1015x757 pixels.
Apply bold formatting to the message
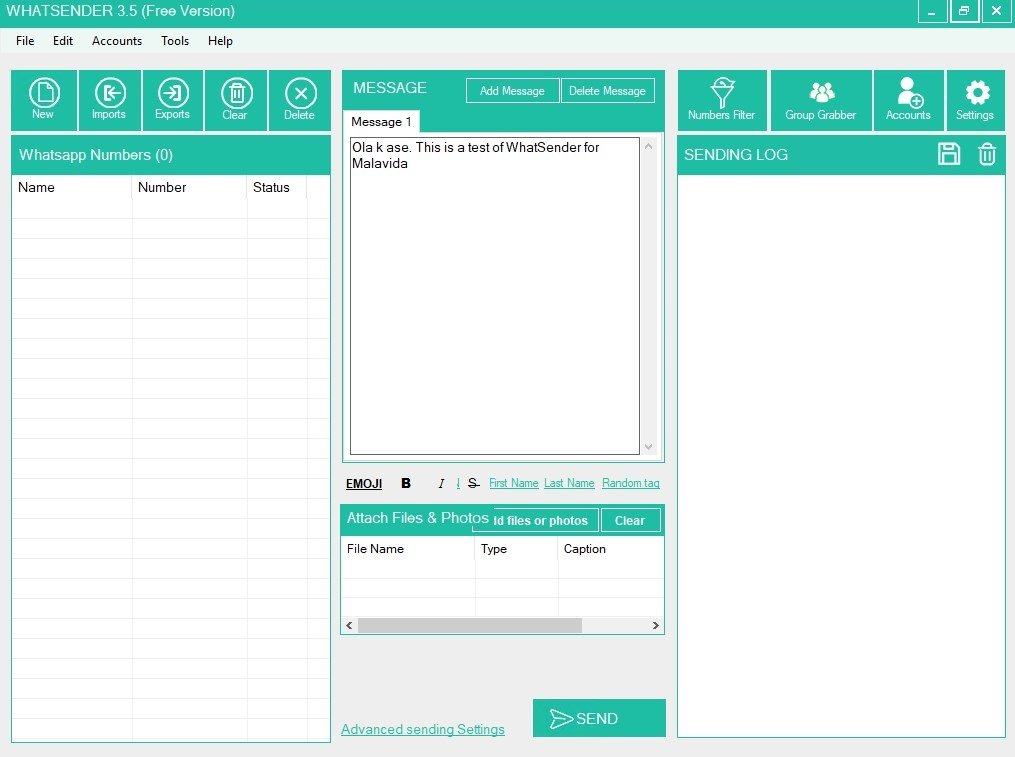tap(406, 483)
